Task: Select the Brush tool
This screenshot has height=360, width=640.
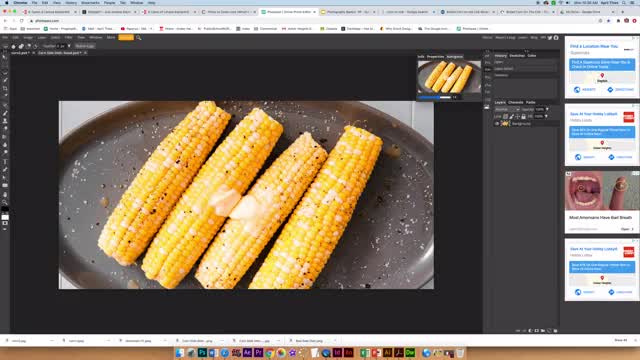Action: pos(5,113)
